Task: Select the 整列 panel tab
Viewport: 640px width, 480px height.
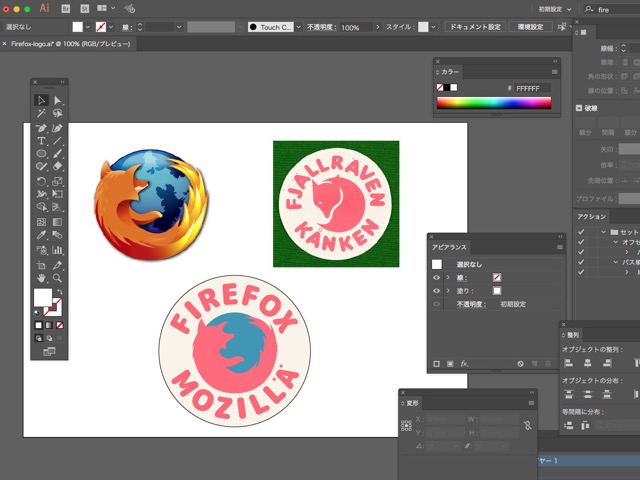Action: pos(571,335)
